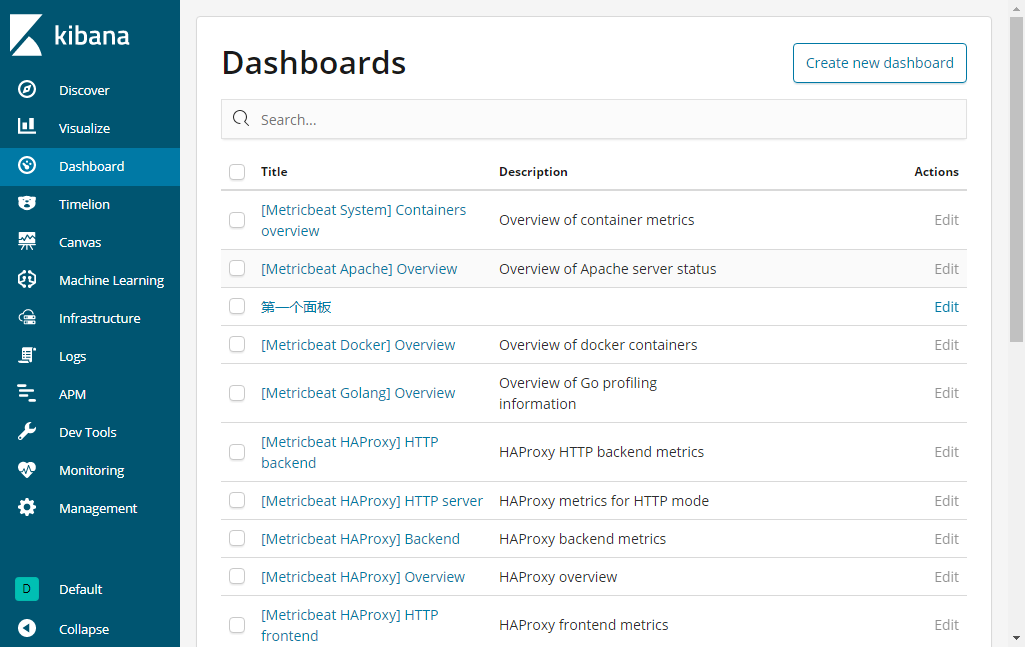Screen dimensions: 1025x647
Task: Click the Discover compass icon
Action: [27, 89]
